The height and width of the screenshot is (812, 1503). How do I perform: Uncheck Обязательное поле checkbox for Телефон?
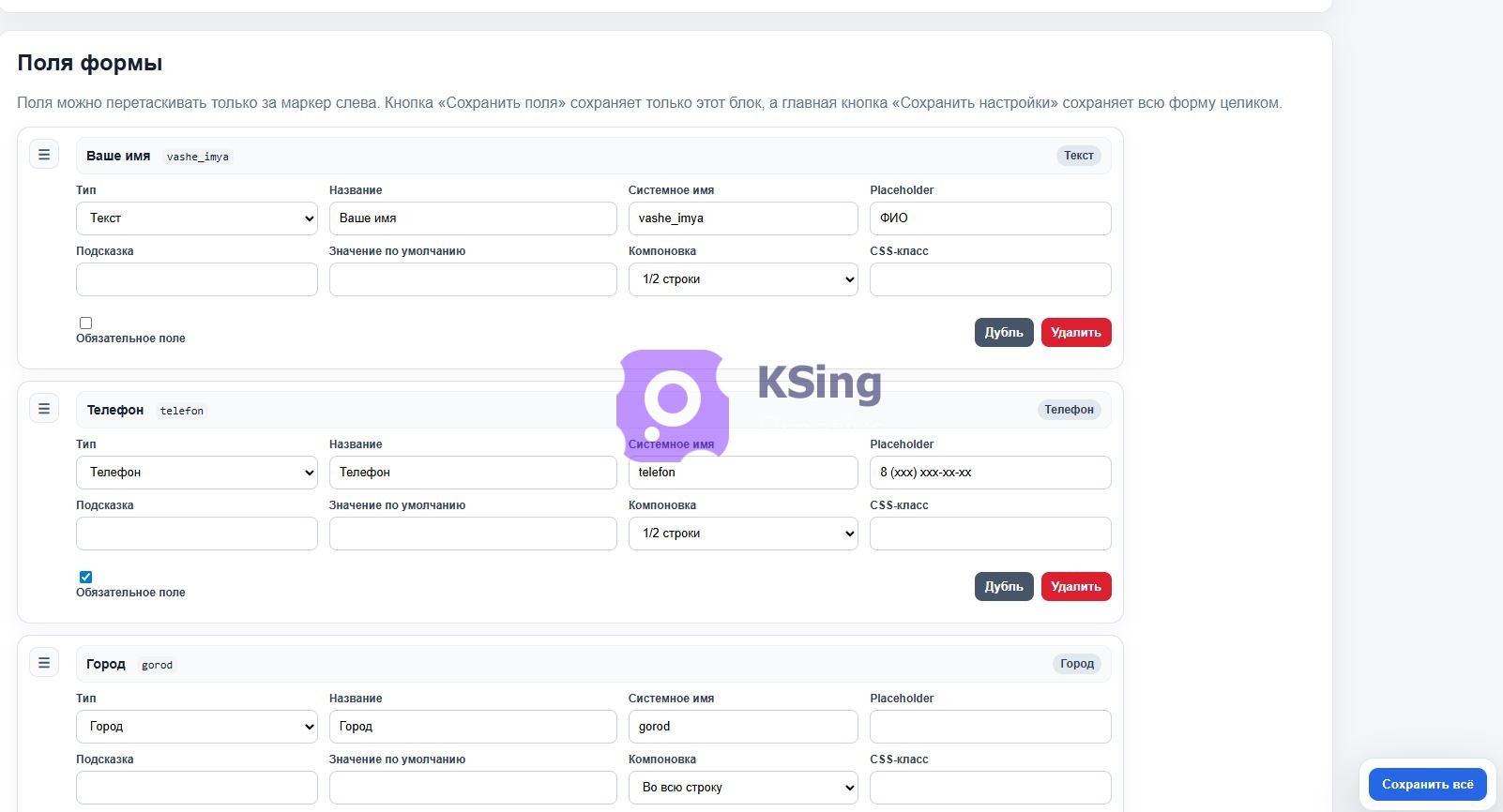[85, 577]
